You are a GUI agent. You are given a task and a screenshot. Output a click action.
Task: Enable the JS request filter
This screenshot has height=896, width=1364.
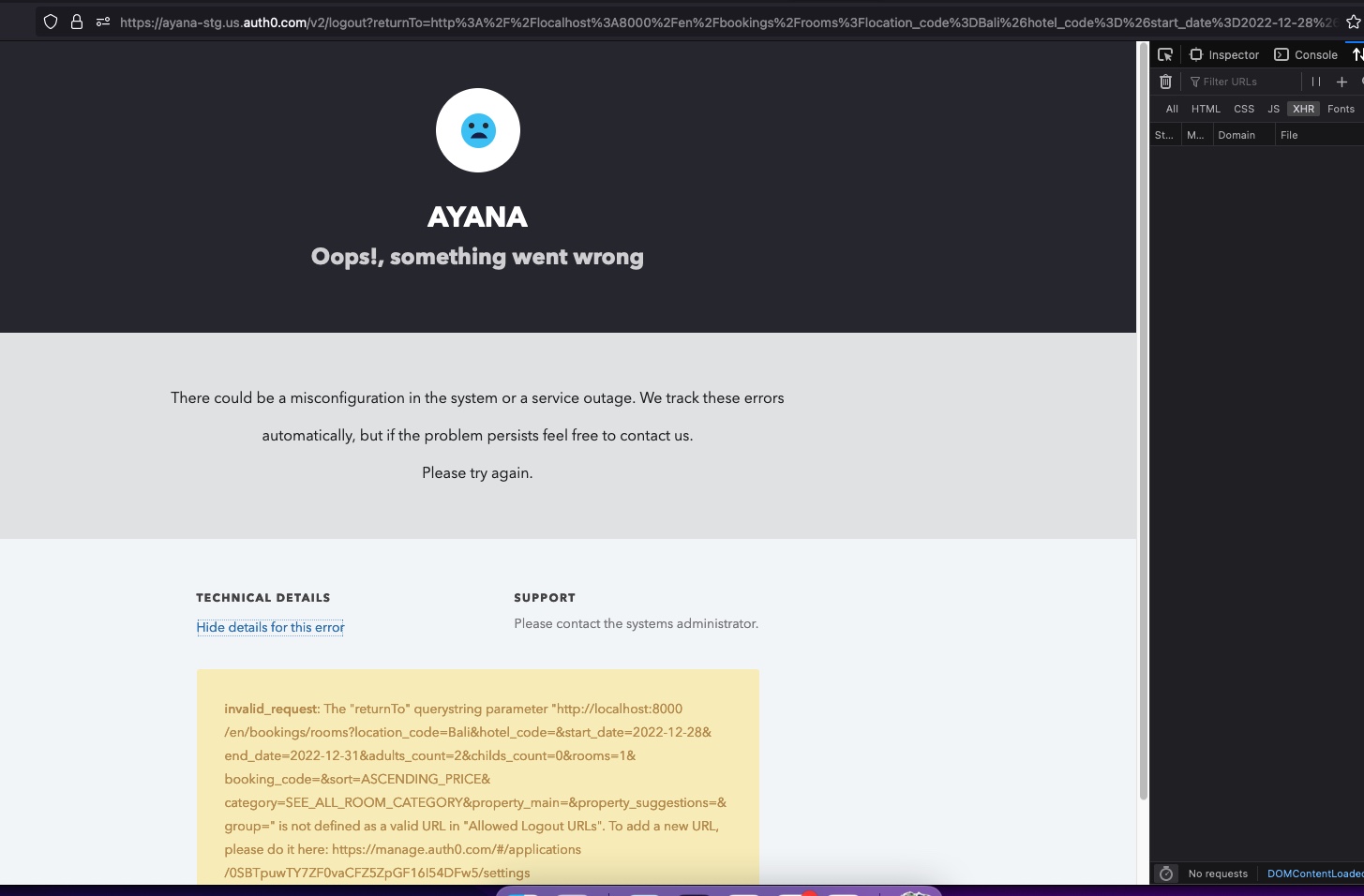pos(1273,109)
